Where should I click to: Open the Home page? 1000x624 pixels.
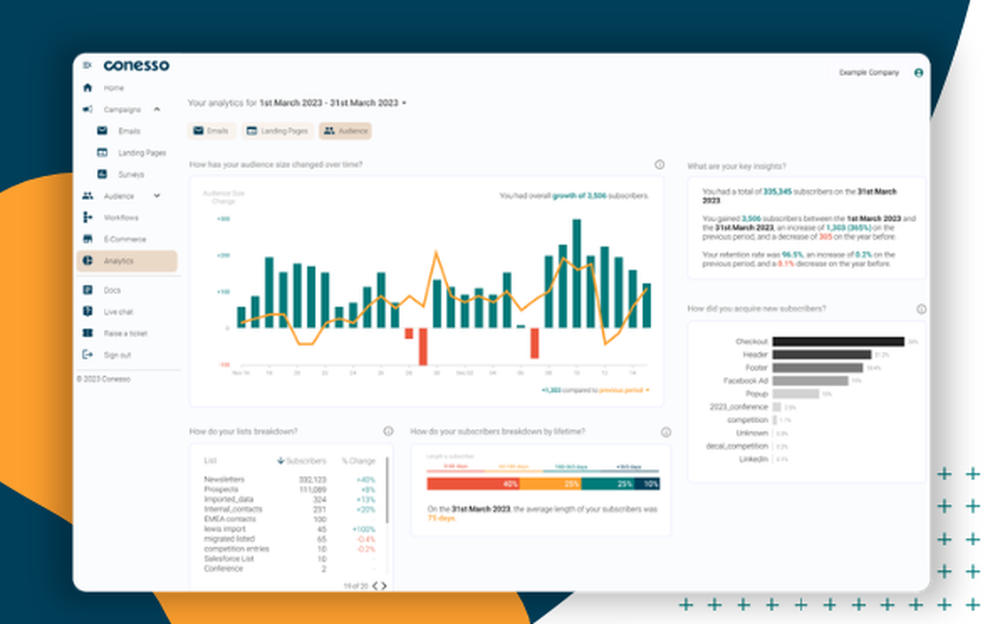tap(114, 88)
